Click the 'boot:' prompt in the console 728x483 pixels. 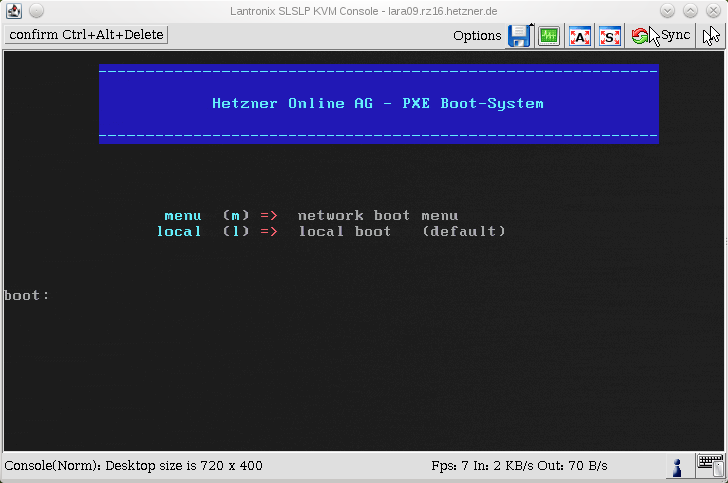[x=26, y=295]
